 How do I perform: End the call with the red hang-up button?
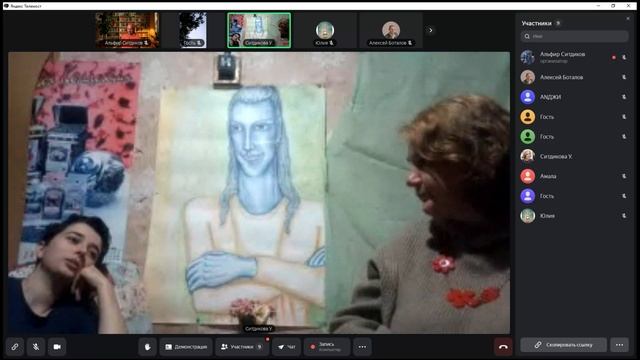coord(503,347)
